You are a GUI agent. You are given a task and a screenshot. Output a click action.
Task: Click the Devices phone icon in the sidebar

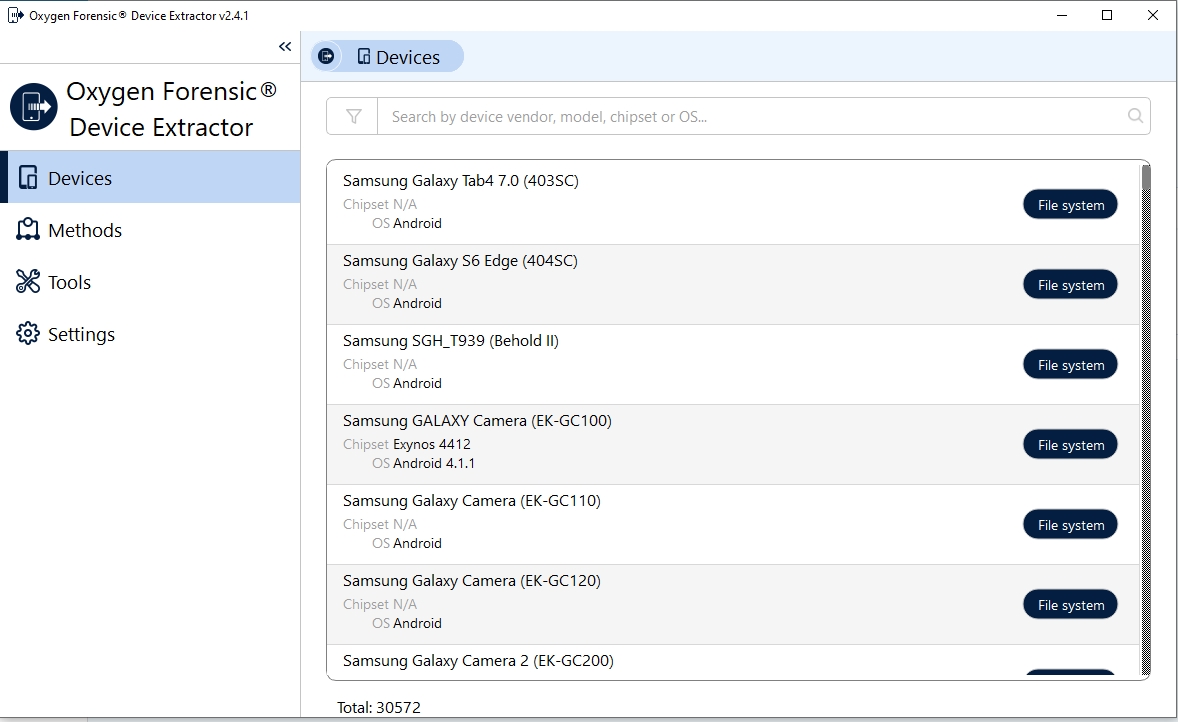pos(28,177)
